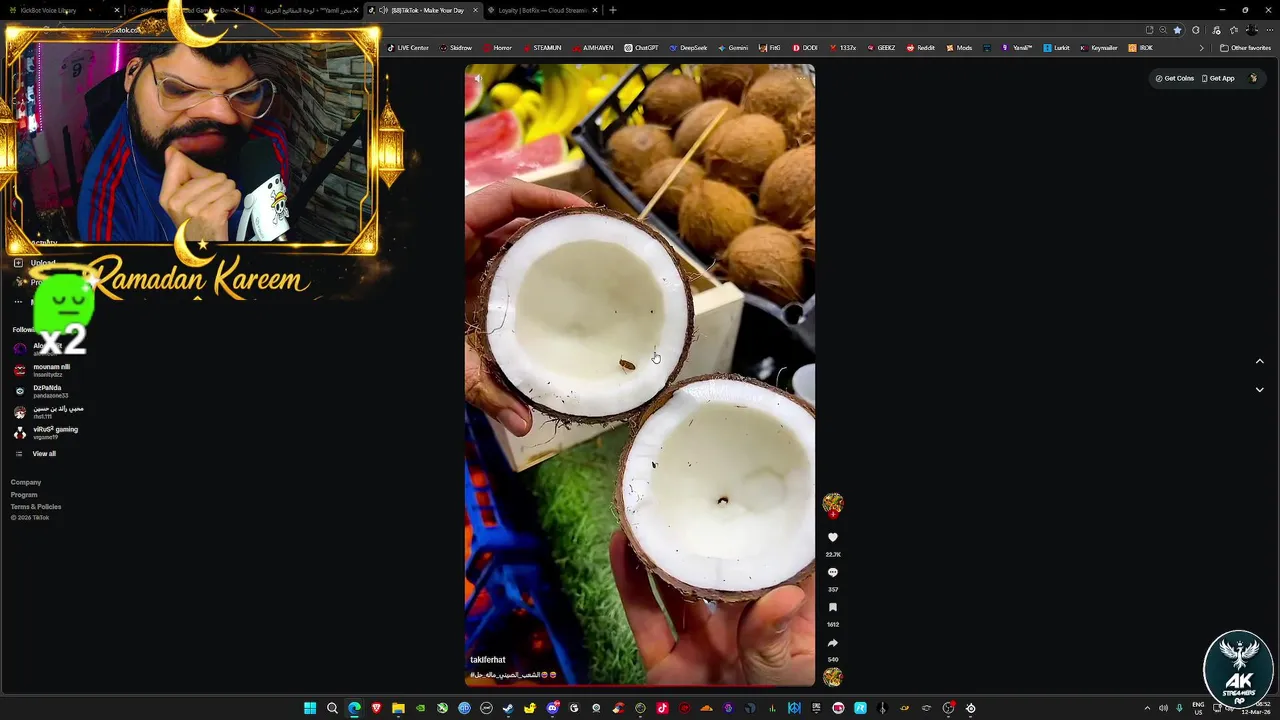This screenshot has height=720, width=1280.
Task: Open Upload in TikTok sidebar
Action: point(35,263)
